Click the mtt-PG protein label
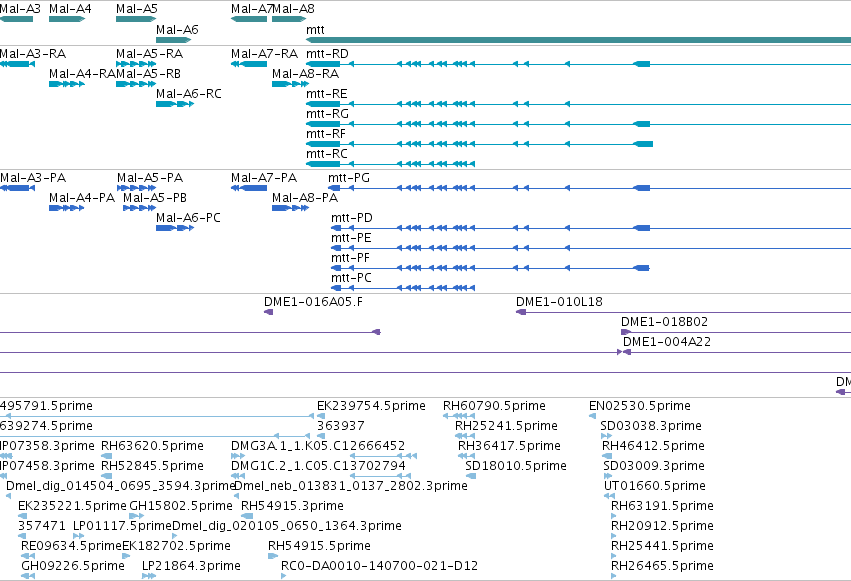The height and width of the screenshot is (581, 851). click(x=349, y=178)
